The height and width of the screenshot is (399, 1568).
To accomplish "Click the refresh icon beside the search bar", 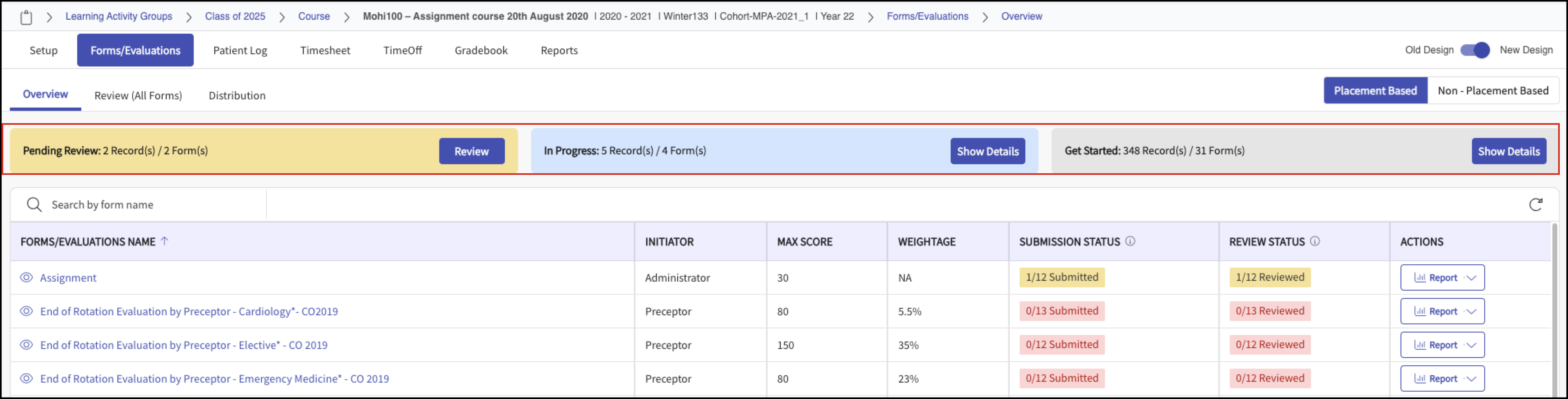I will coord(1535,204).
